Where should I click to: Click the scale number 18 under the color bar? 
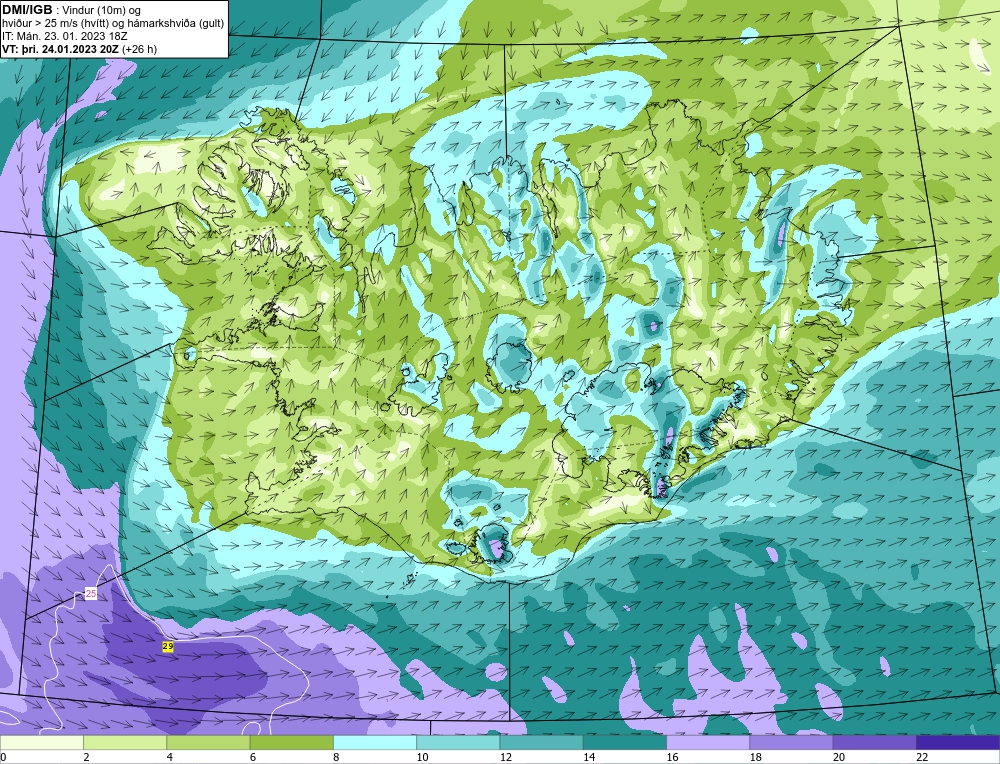[x=756, y=757]
